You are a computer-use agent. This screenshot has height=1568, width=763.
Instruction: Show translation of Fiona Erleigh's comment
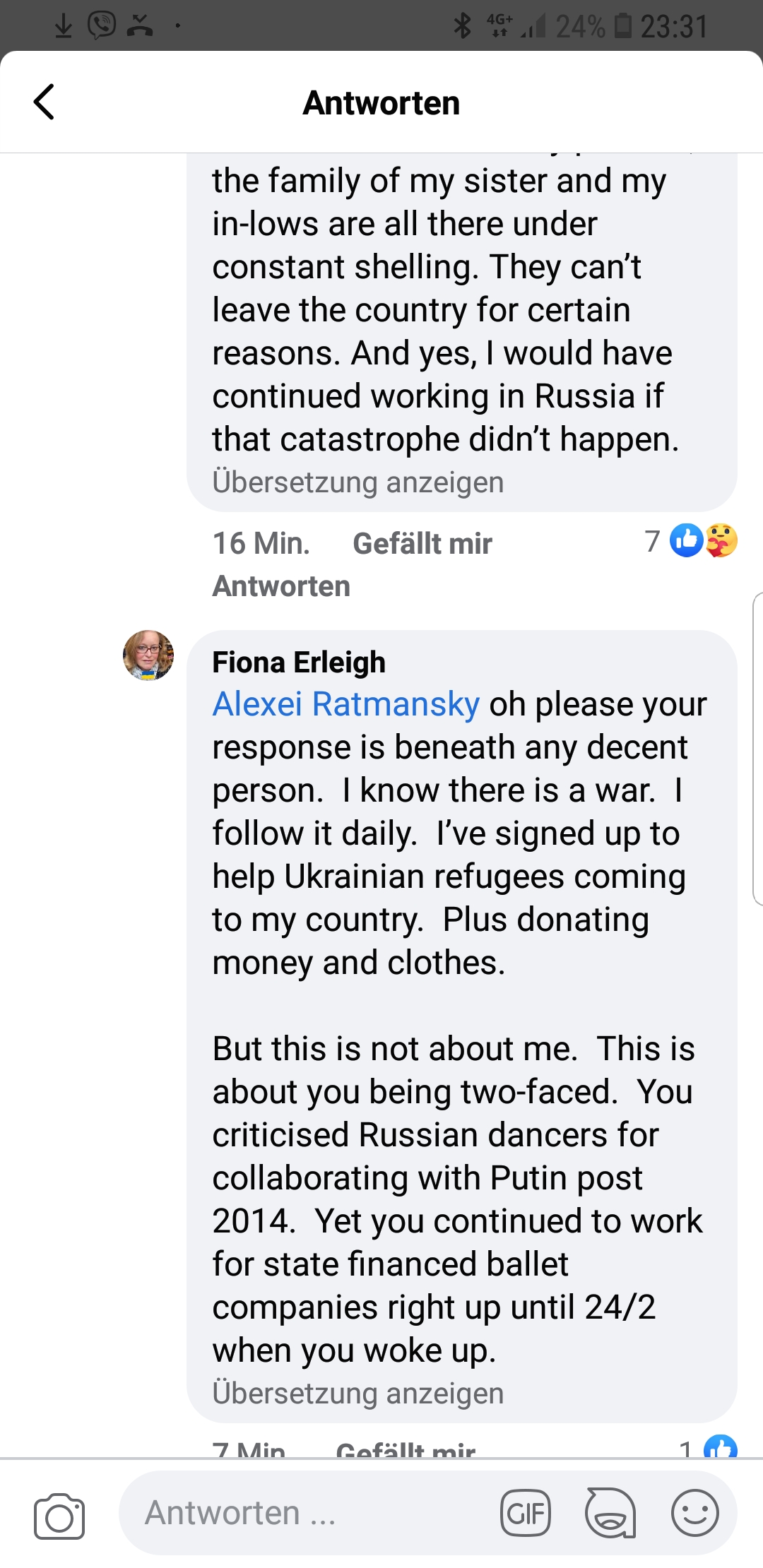[357, 1394]
